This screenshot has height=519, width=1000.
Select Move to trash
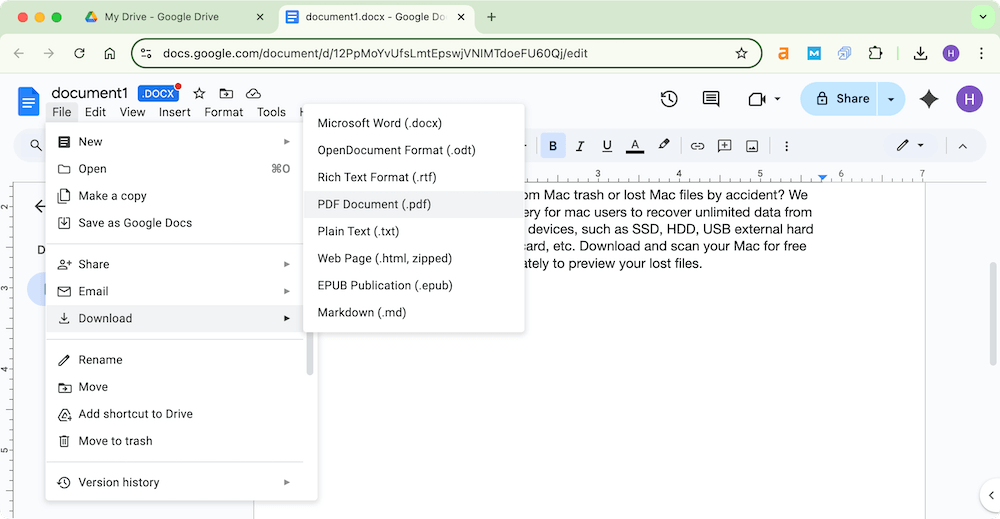coord(175,441)
